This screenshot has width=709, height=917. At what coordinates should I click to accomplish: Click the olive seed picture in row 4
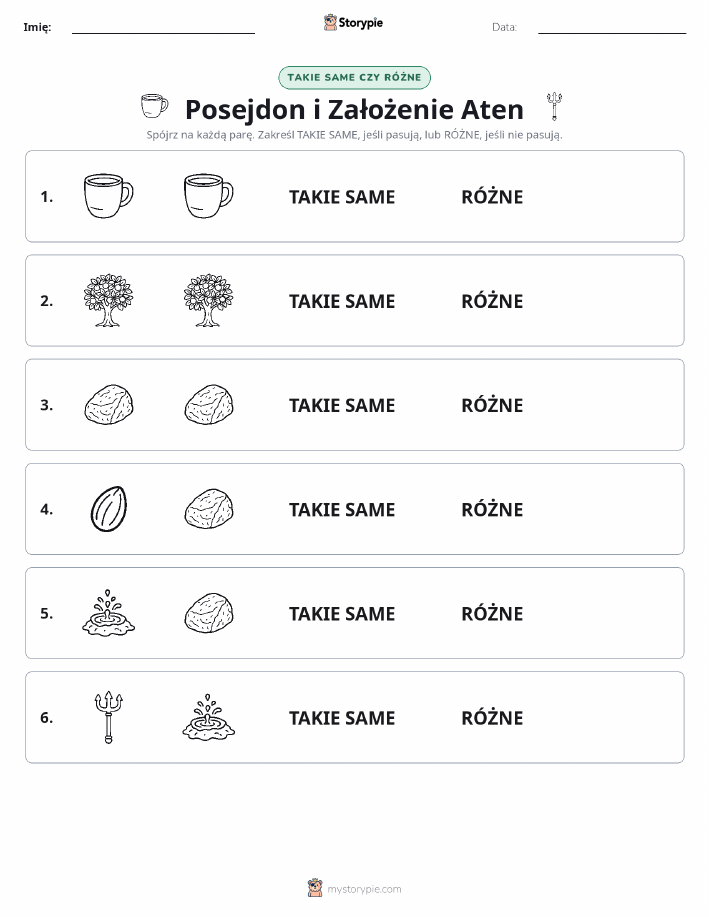[x=109, y=509]
